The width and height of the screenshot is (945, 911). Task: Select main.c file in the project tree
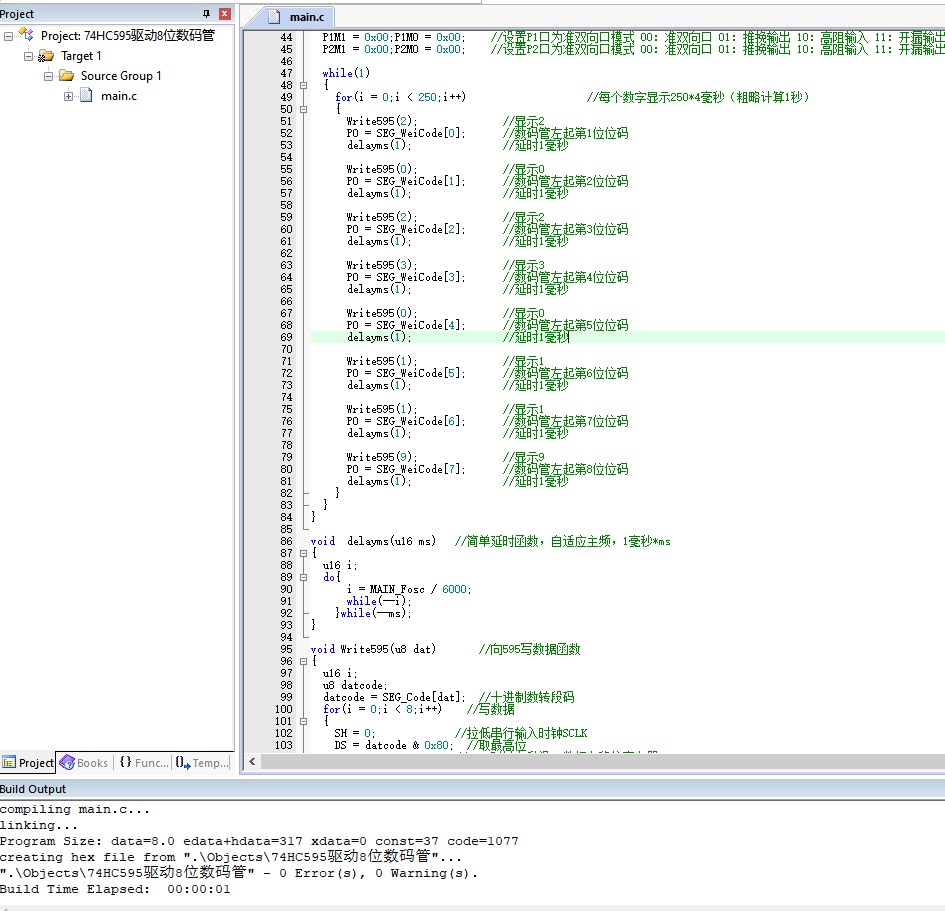[119, 96]
